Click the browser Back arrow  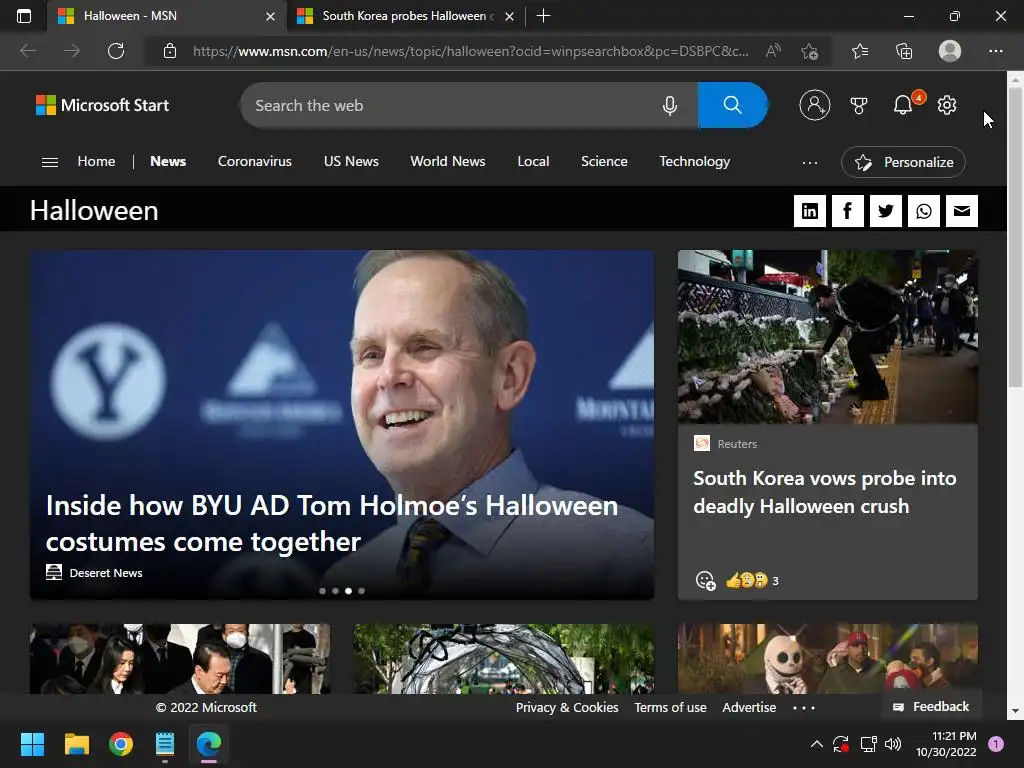(28, 51)
